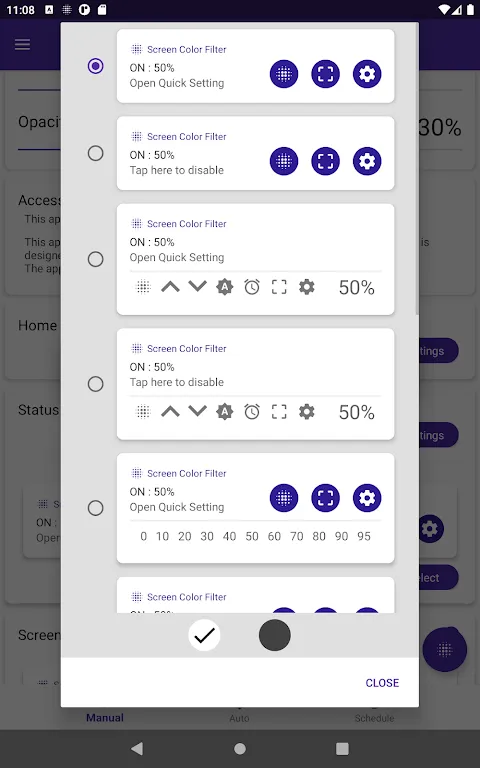
Task: Tap the CLOSE button
Action: tap(382, 683)
